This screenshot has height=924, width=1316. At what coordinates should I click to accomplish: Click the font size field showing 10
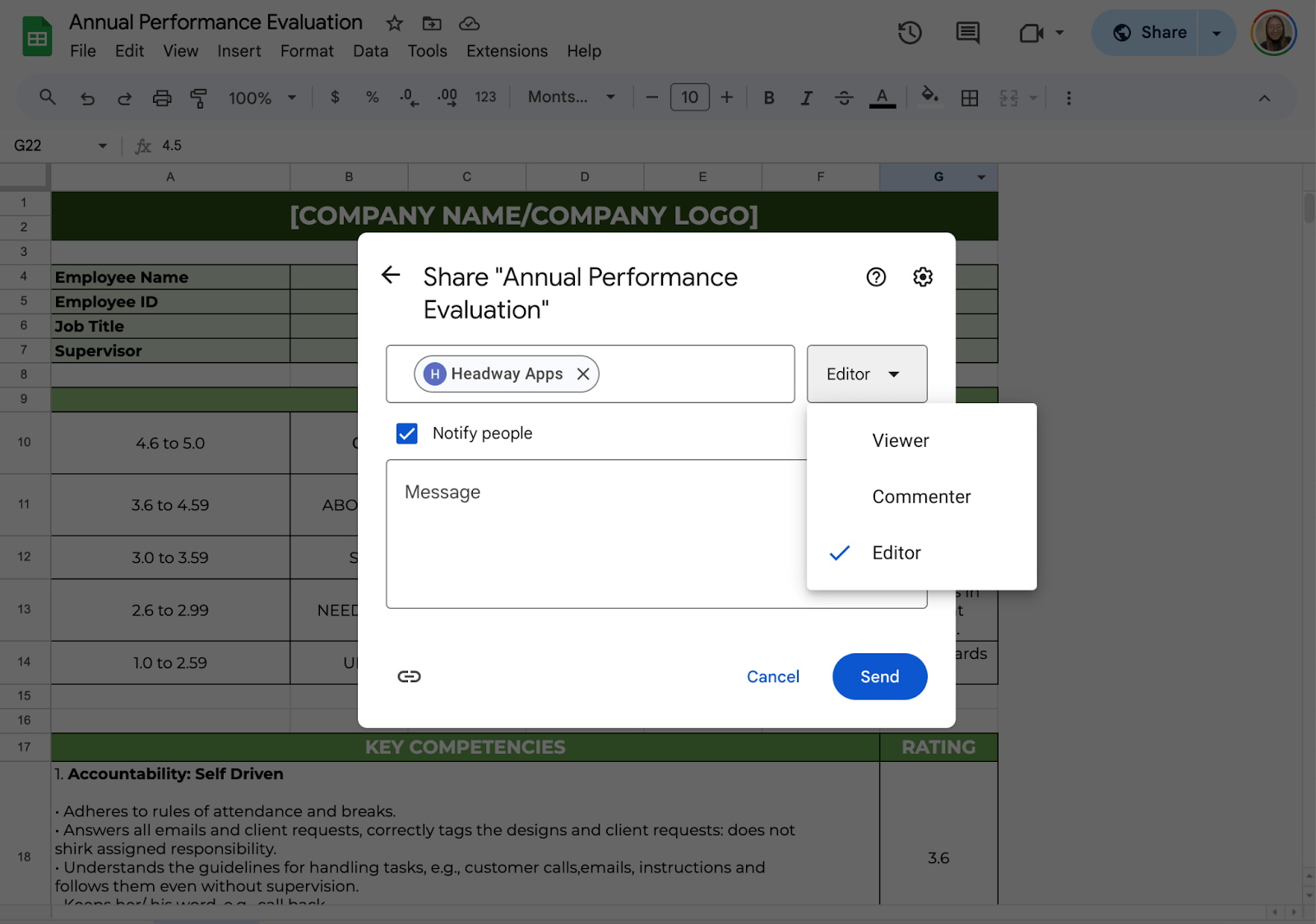[x=689, y=98]
